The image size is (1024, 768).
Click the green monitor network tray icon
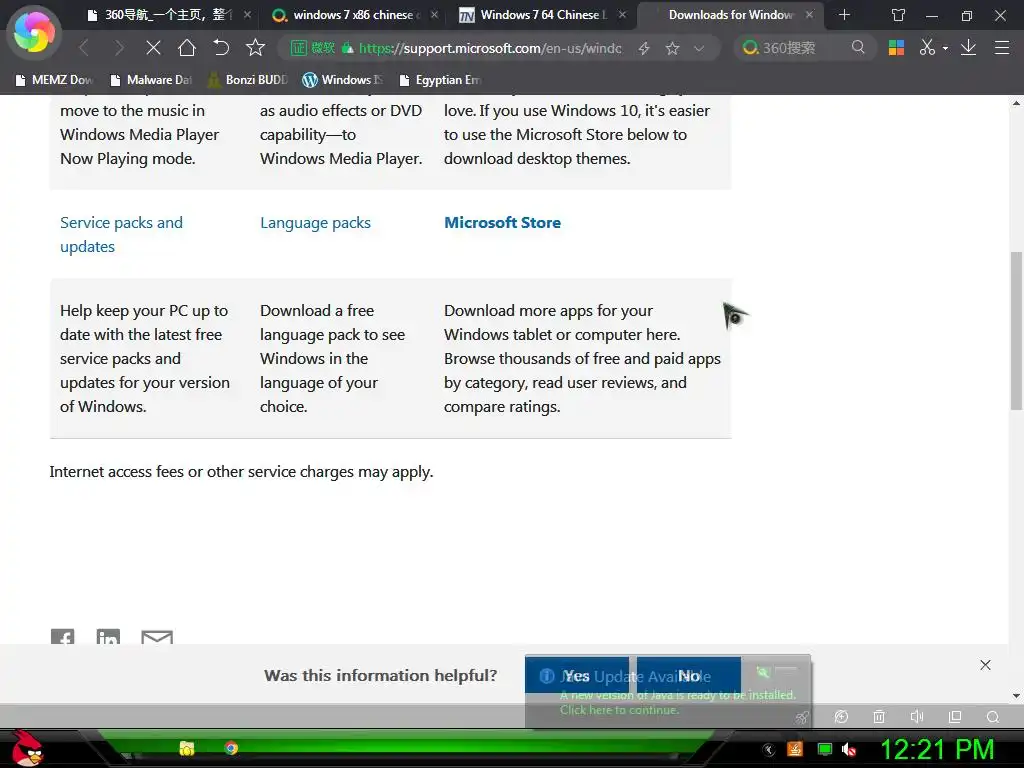[825, 749]
